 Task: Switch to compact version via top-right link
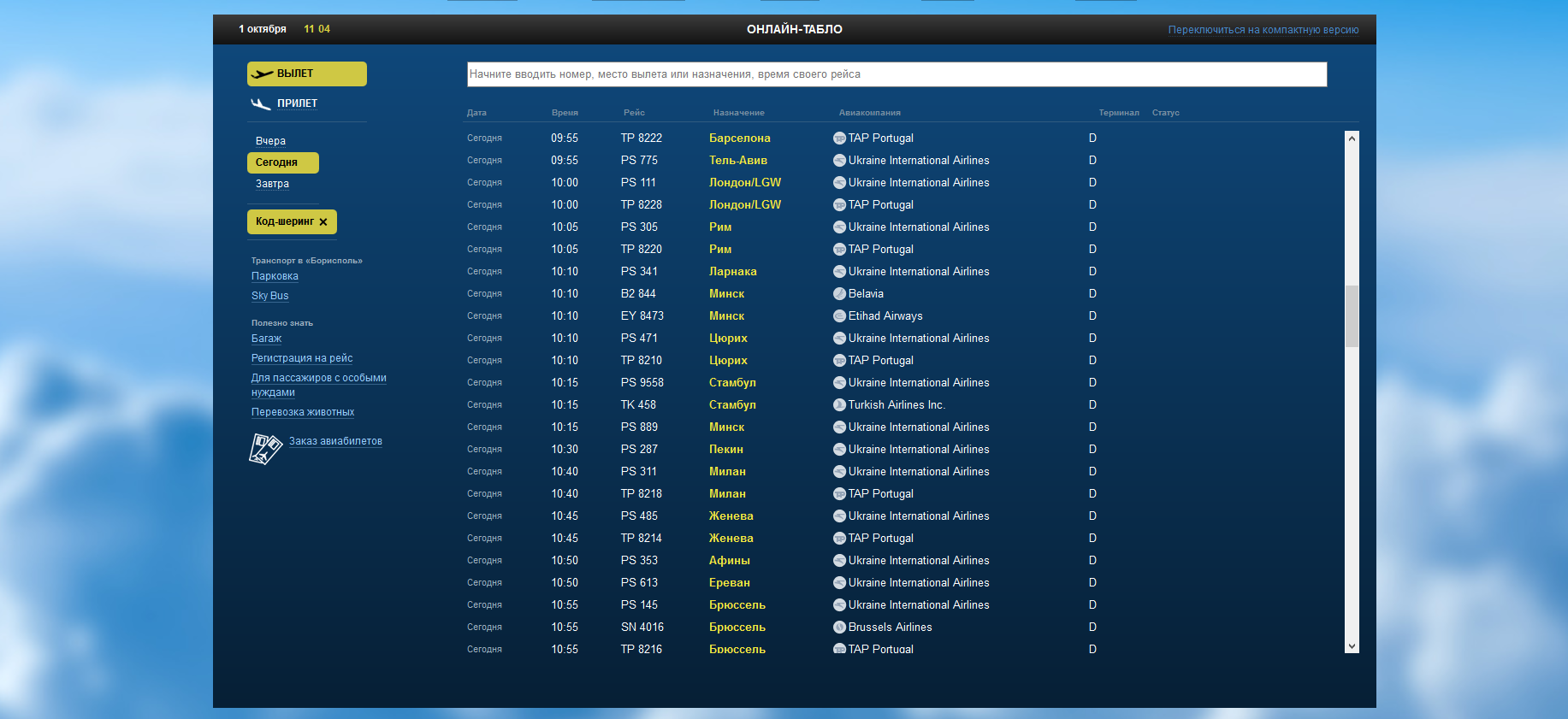tap(1263, 30)
